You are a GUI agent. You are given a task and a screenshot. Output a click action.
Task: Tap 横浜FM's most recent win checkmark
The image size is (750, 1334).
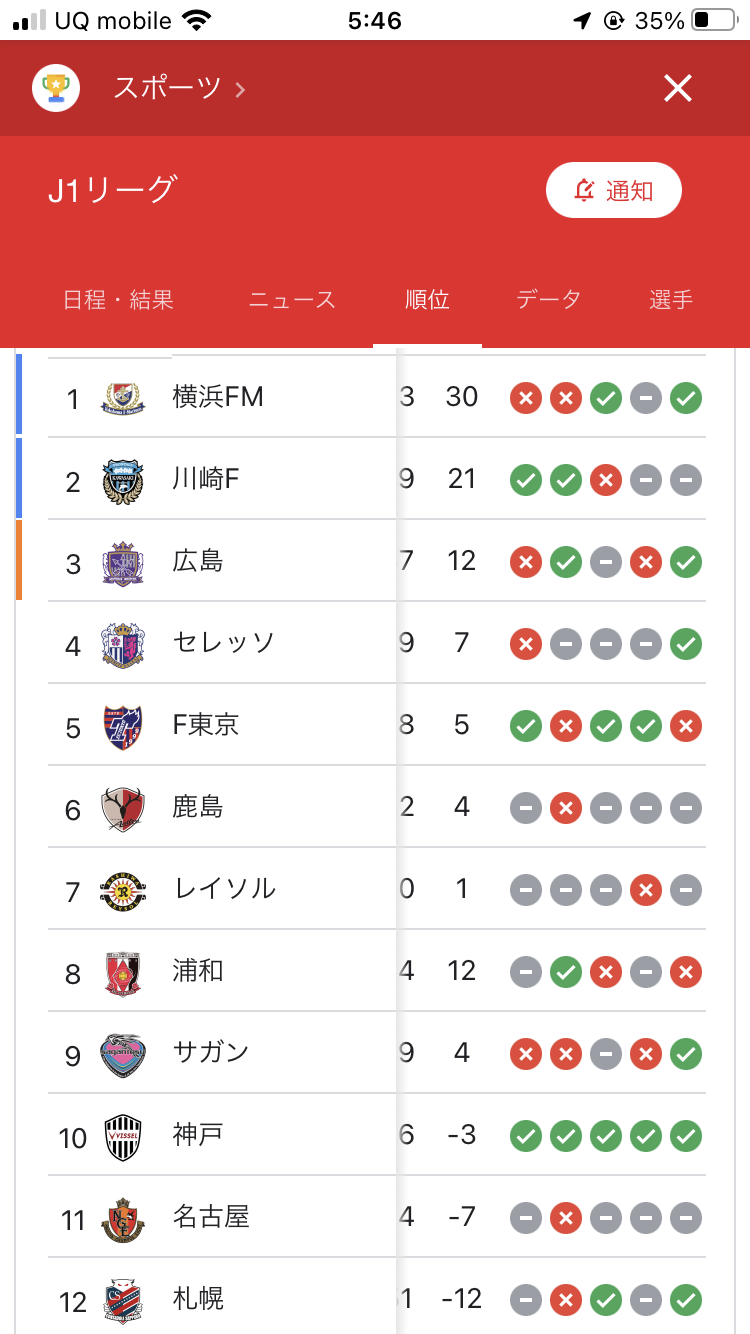(x=686, y=398)
